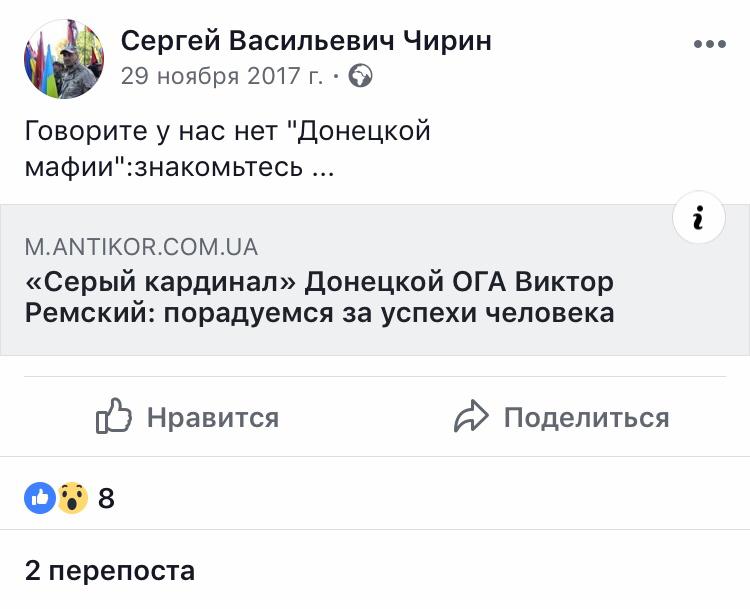Click the globe public privacy icon

360,76
